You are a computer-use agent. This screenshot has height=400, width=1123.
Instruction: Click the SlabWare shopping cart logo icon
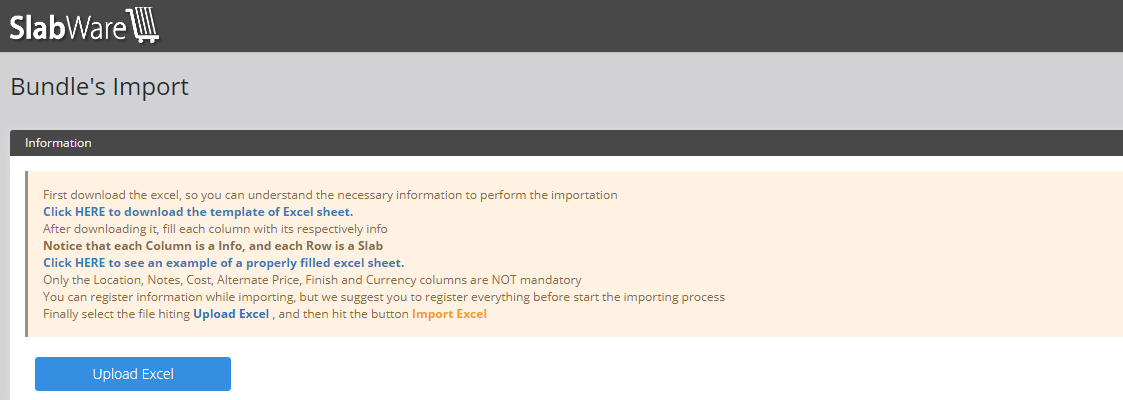(x=143, y=26)
